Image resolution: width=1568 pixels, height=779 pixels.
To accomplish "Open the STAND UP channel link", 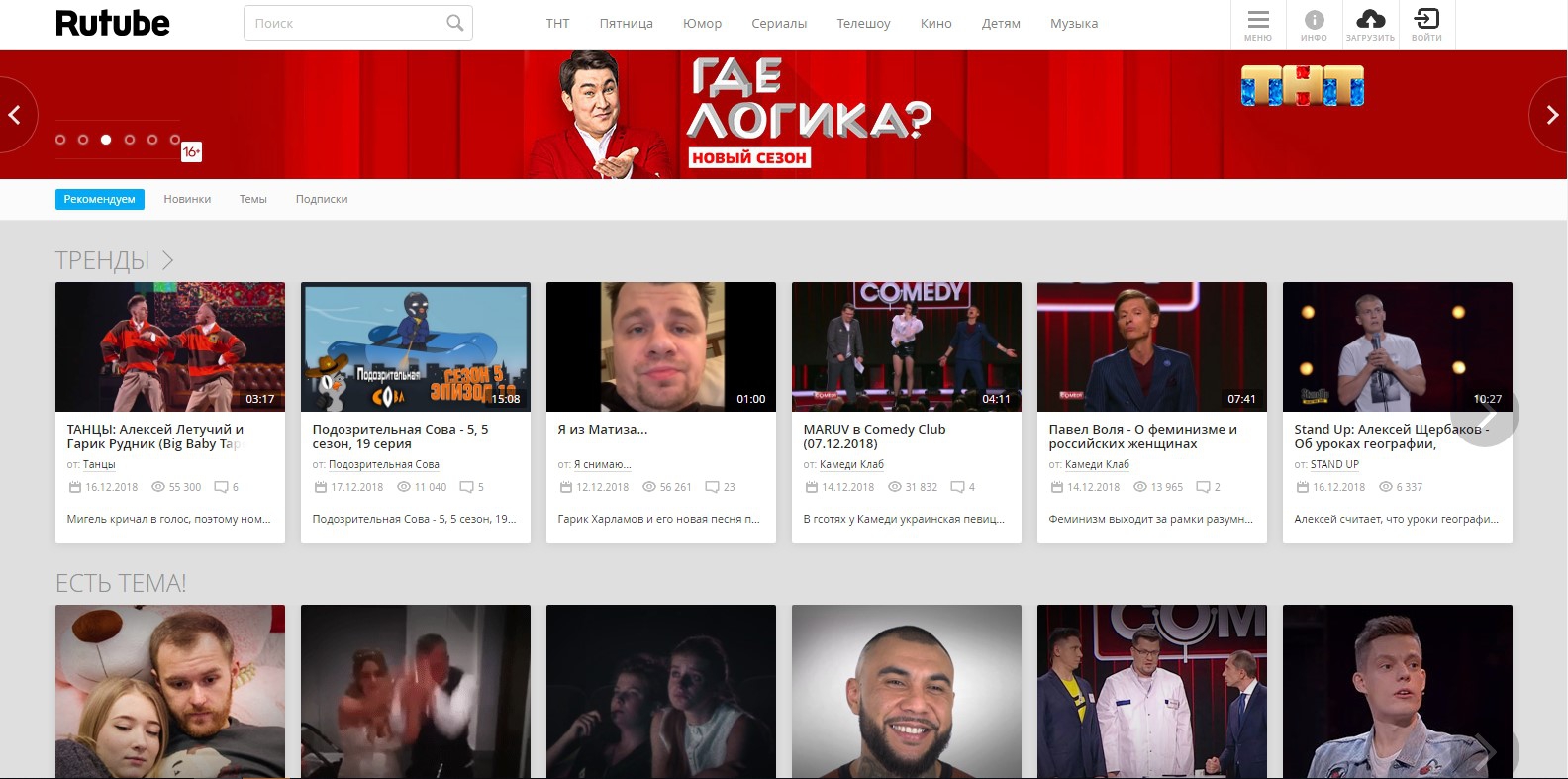I will point(1334,464).
